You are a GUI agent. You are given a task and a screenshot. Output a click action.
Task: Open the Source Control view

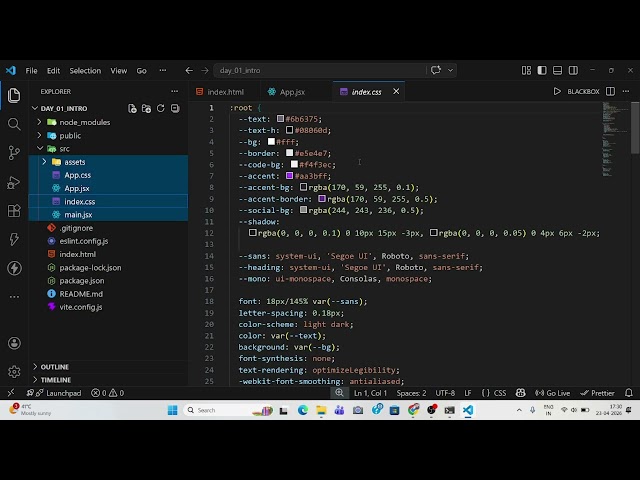14,153
